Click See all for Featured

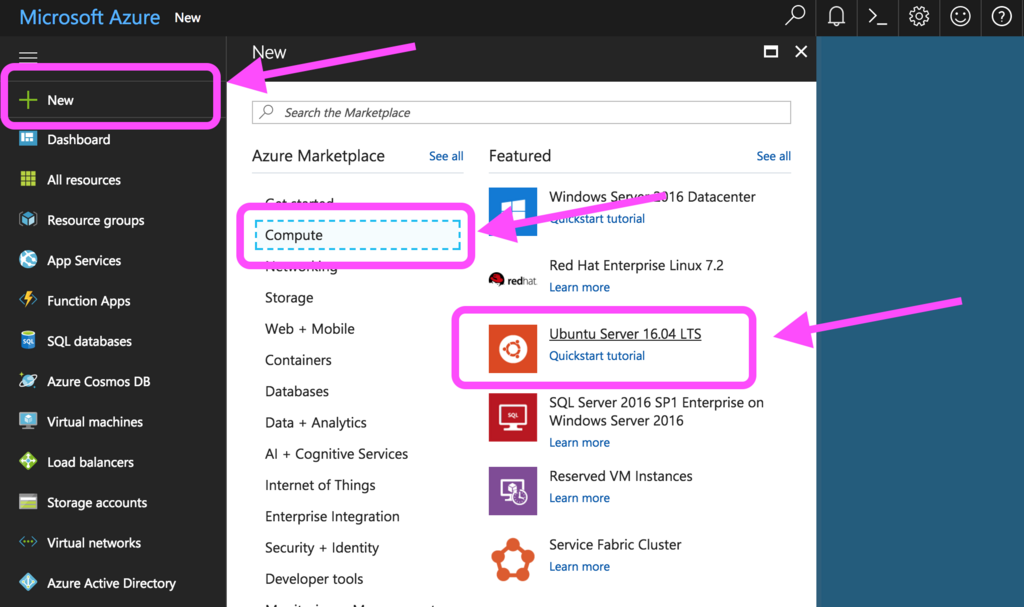[773, 156]
